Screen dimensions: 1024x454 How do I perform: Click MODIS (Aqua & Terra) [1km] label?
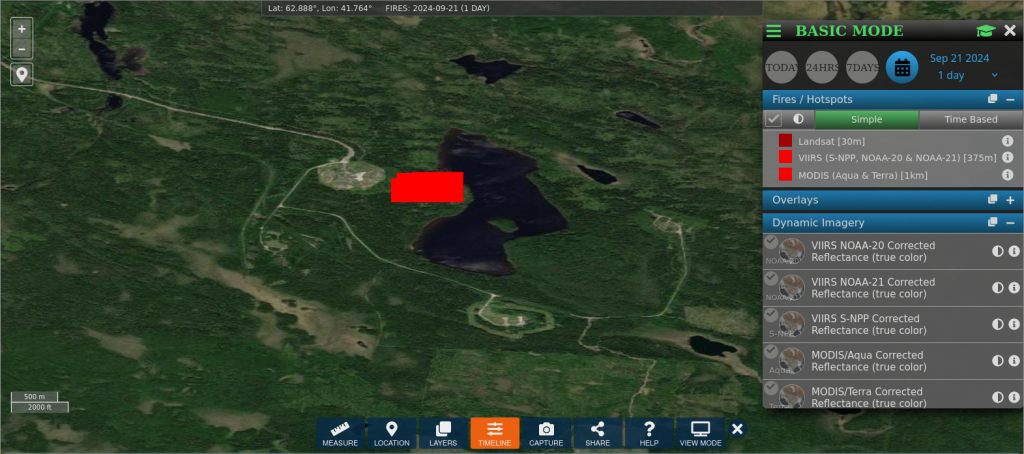click(863, 175)
